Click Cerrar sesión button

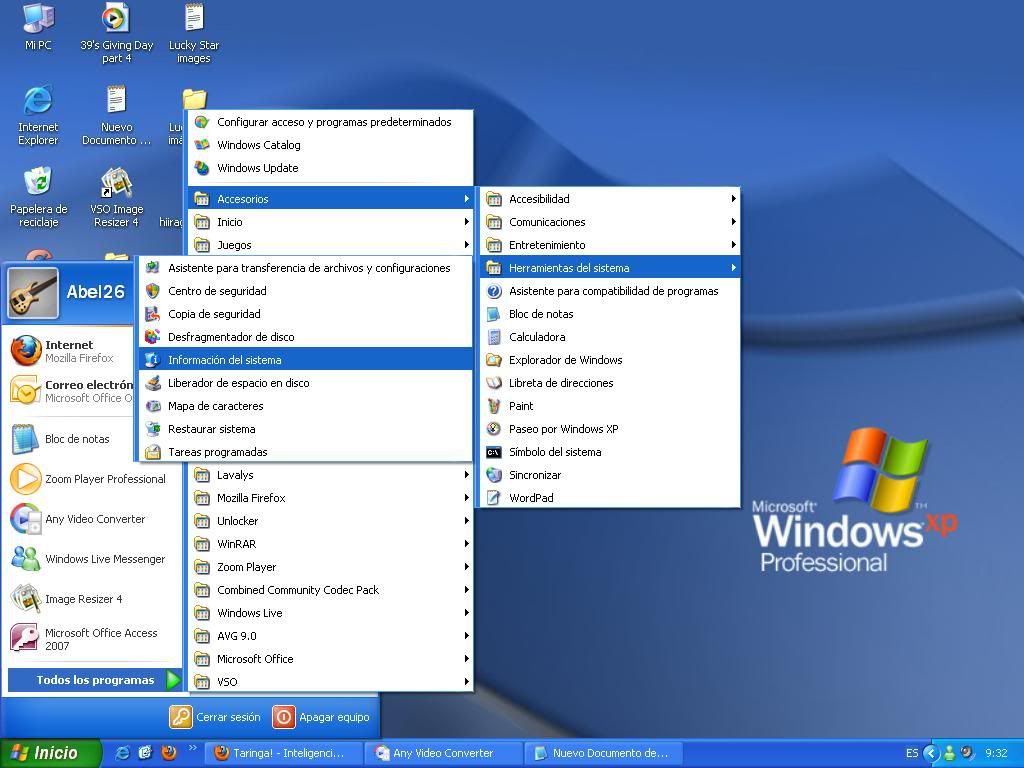tap(215, 717)
